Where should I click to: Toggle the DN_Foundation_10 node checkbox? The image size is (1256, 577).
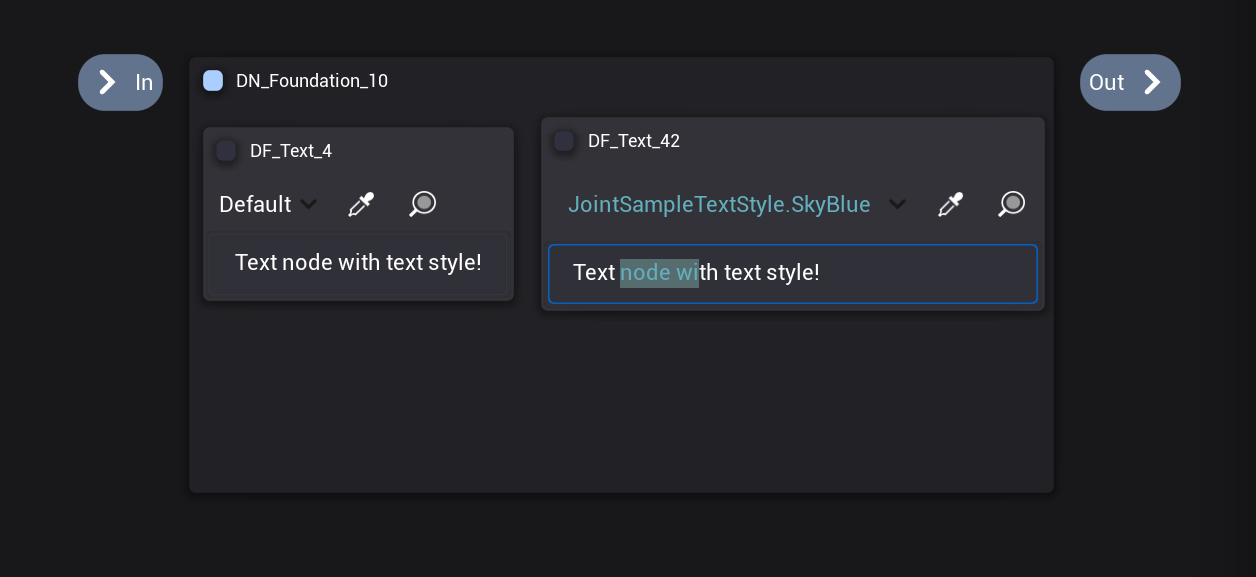point(213,81)
